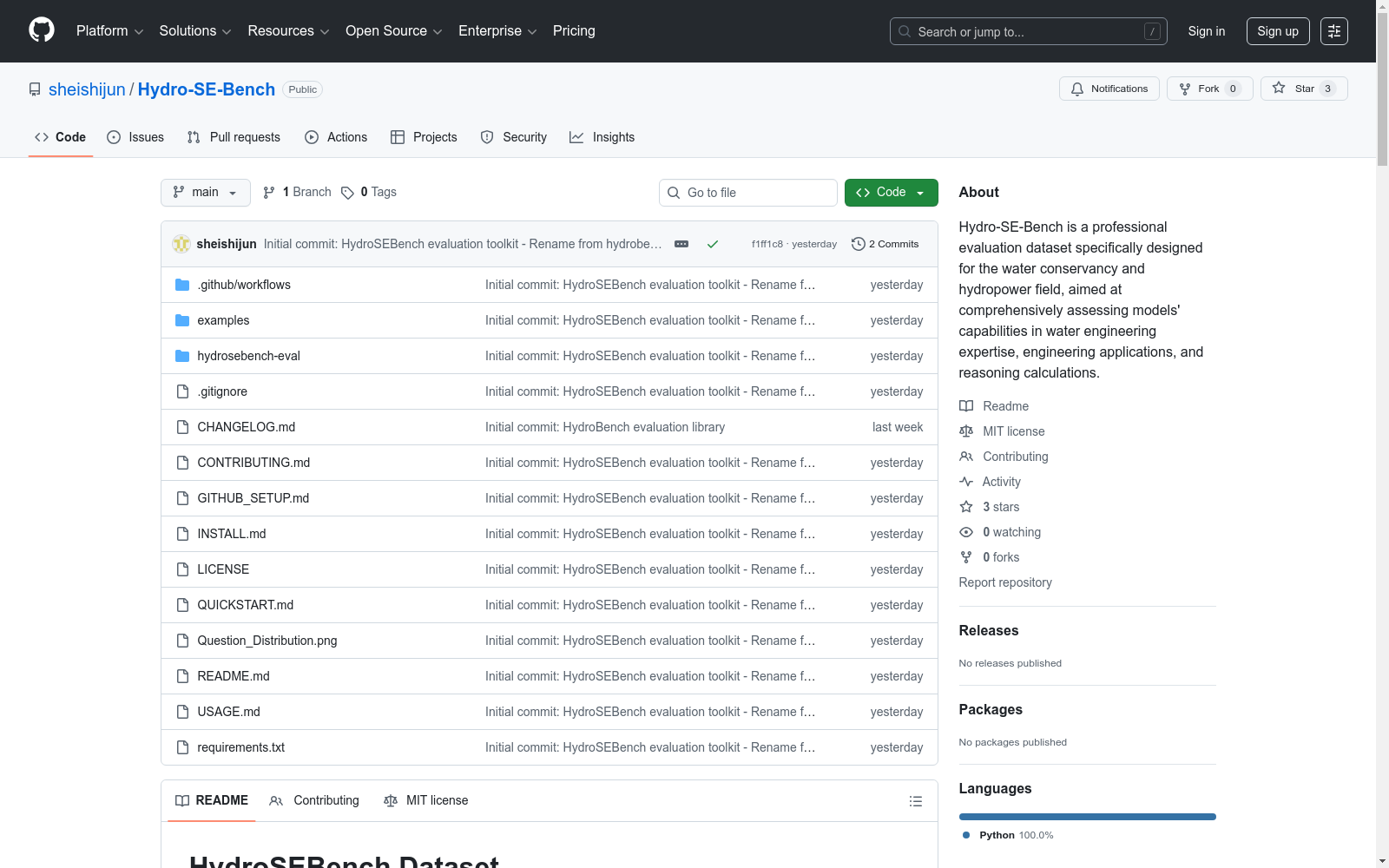Open the INSTALL.md file name

point(232,534)
